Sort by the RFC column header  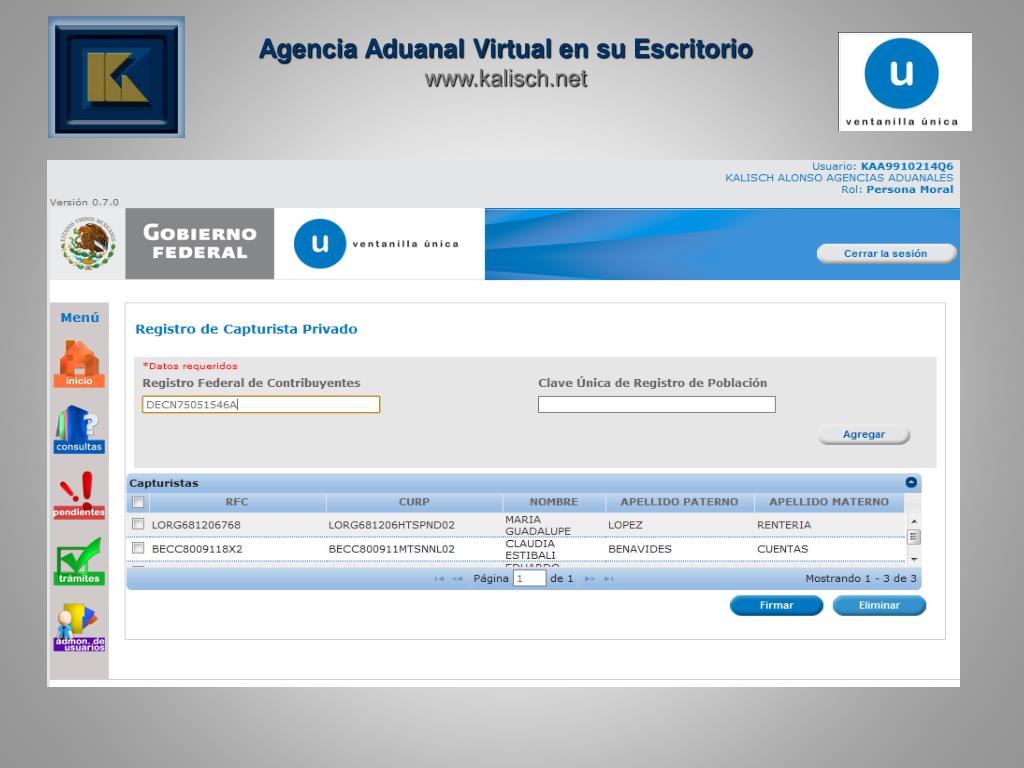237,502
